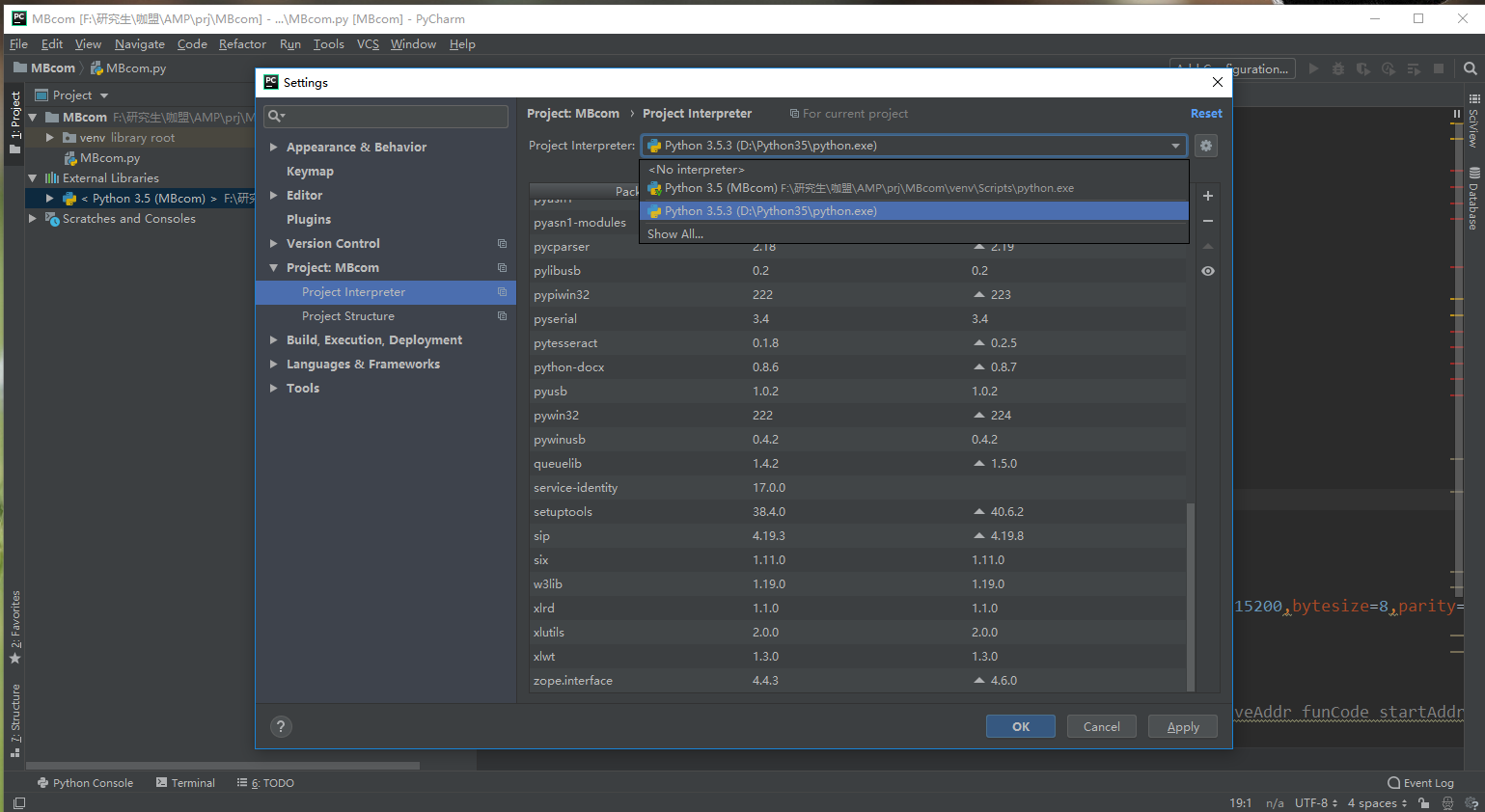Collapse External Libraries in the project tree
This screenshot has width=1485, height=812.
[x=33, y=178]
